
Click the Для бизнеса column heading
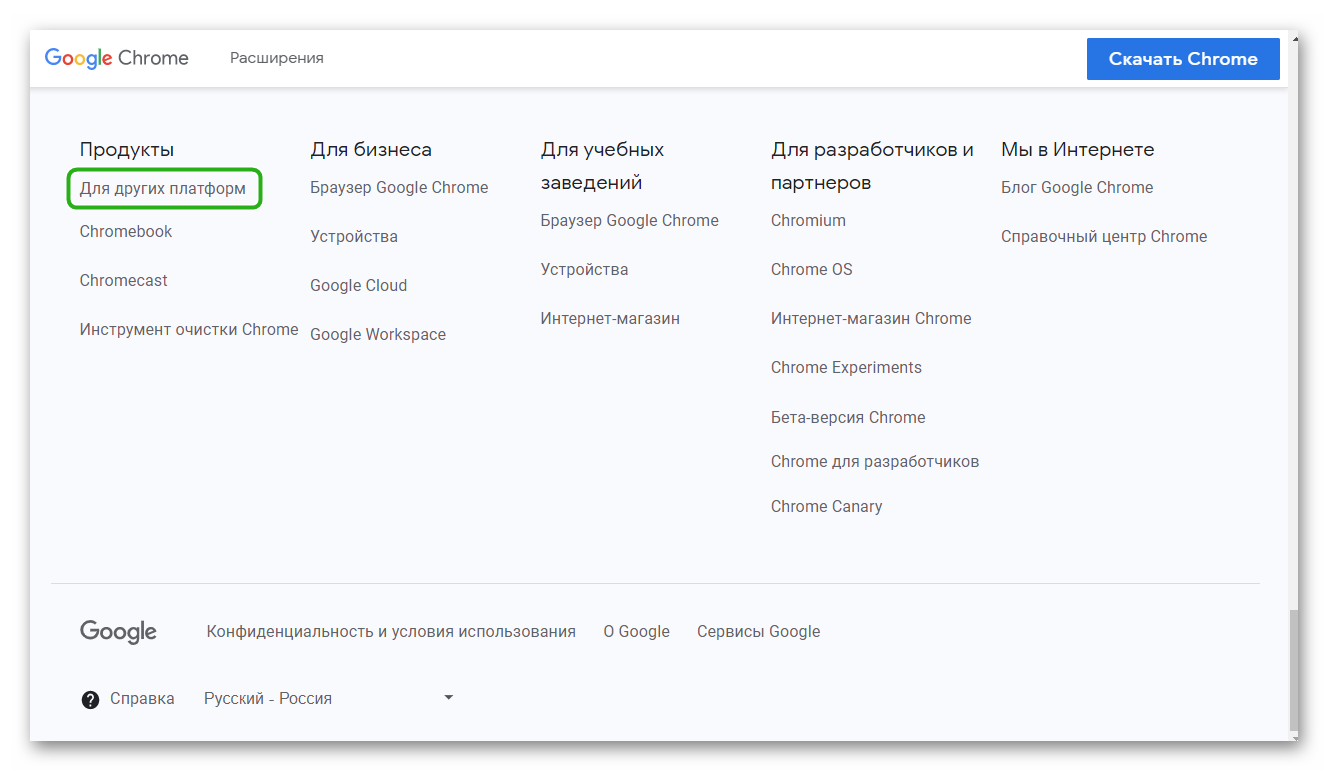click(371, 149)
